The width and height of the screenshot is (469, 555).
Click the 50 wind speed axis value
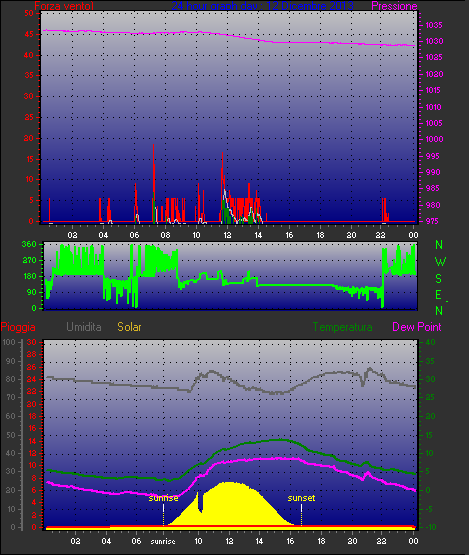coord(29,13)
